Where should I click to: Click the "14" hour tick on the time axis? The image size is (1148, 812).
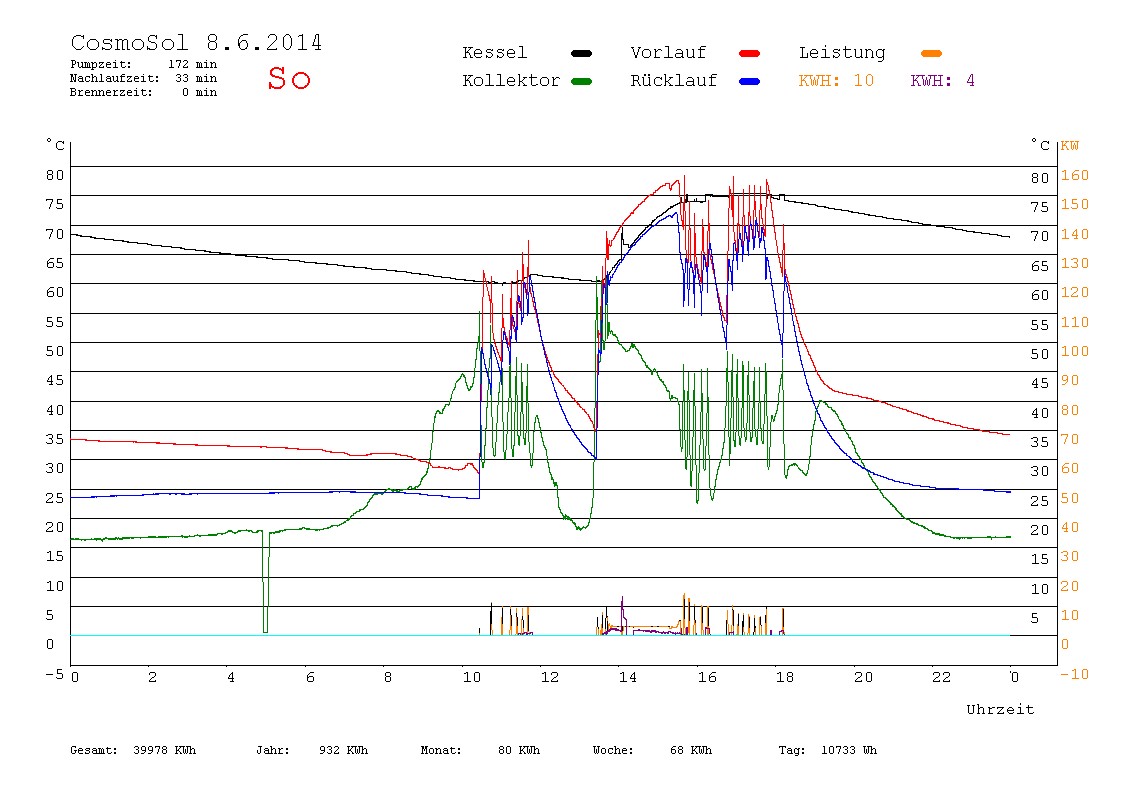(627, 677)
